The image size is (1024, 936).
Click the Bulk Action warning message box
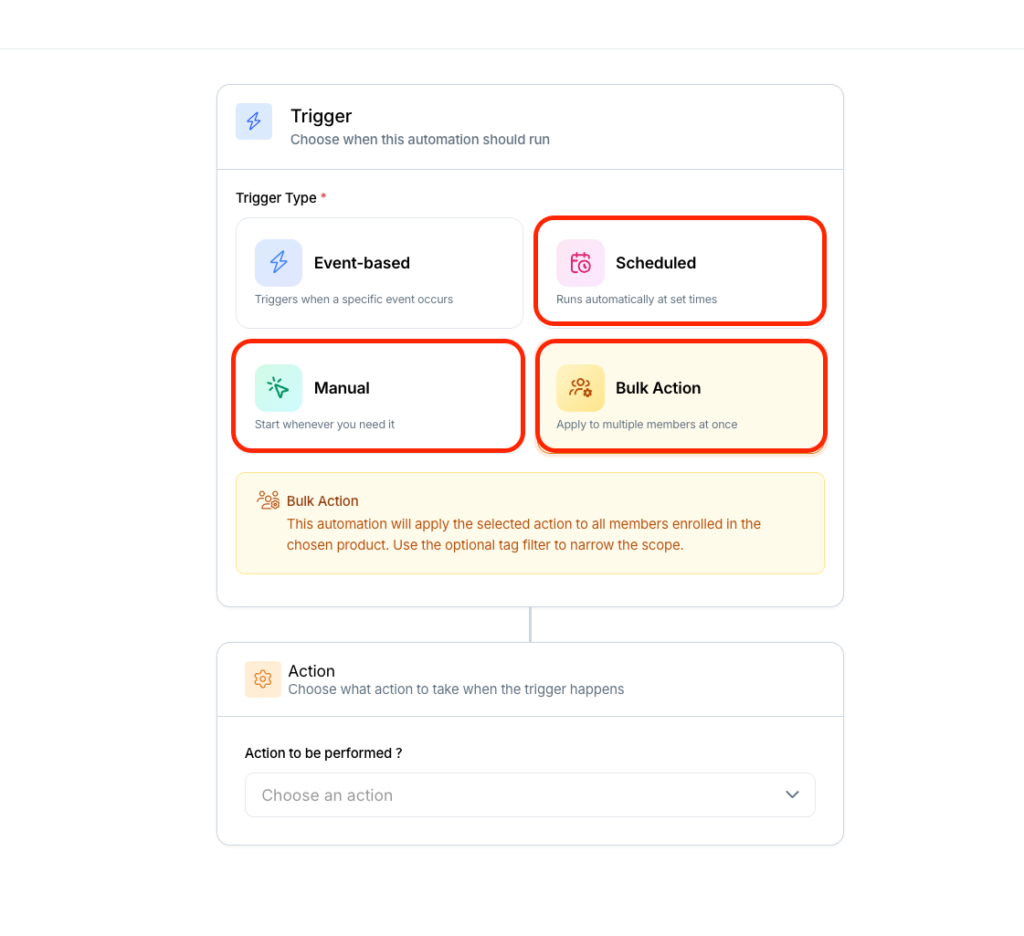(x=530, y=523)
